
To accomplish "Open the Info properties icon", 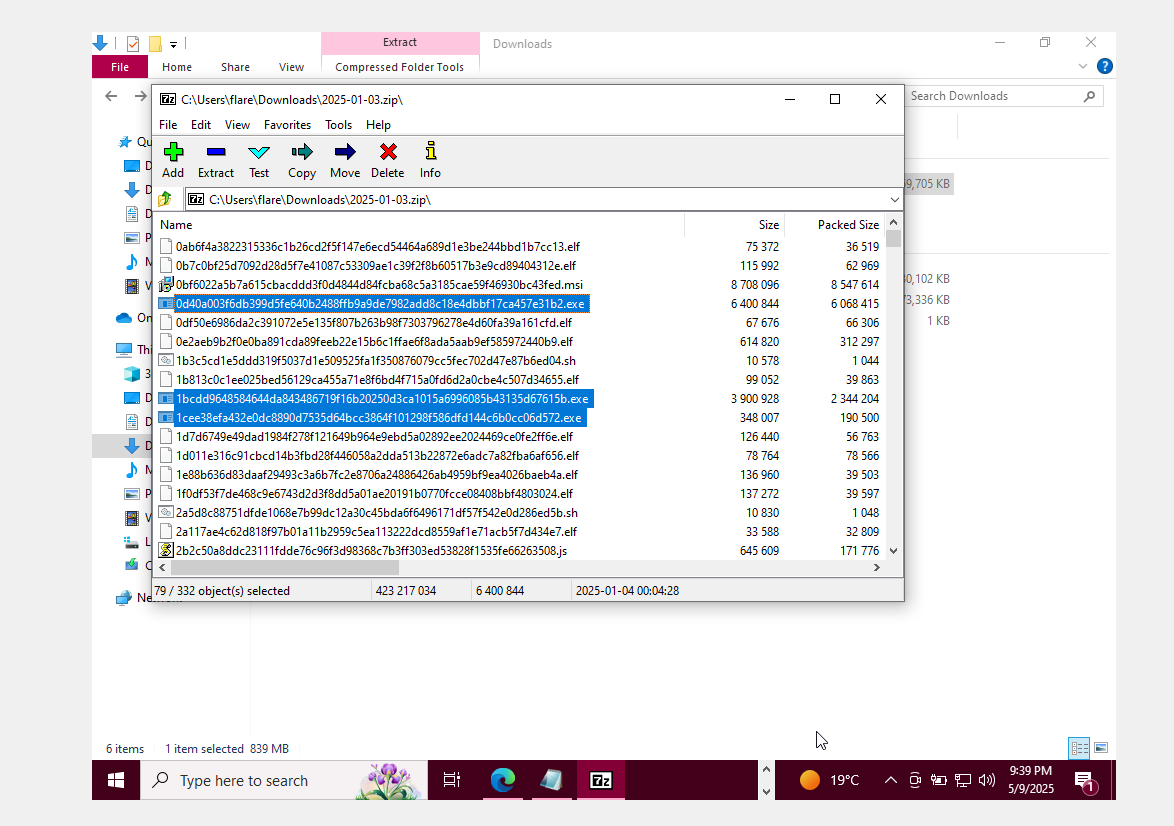I will (x=431, y=152).
